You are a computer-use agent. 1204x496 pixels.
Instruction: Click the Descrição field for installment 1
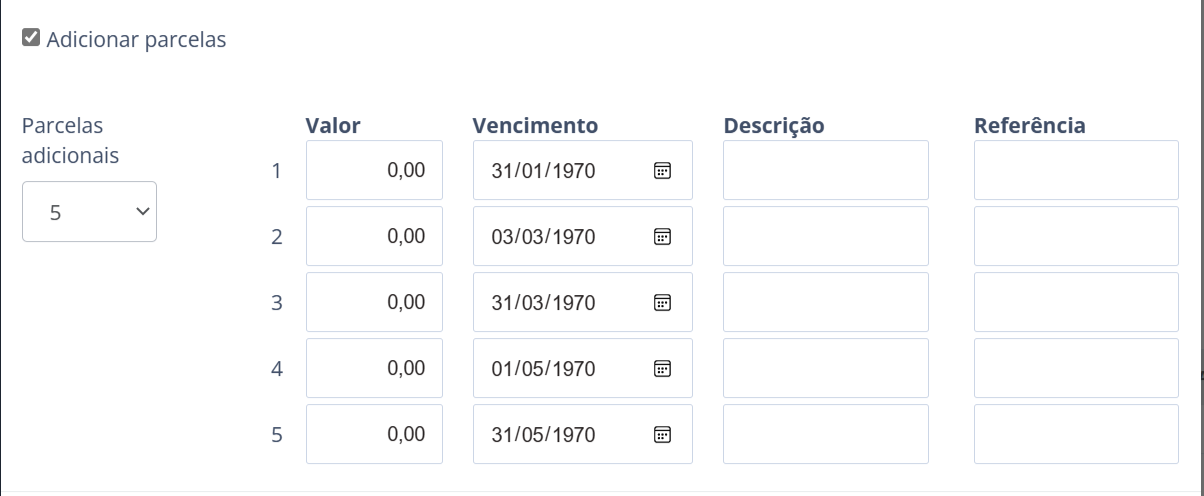[825, 170]
